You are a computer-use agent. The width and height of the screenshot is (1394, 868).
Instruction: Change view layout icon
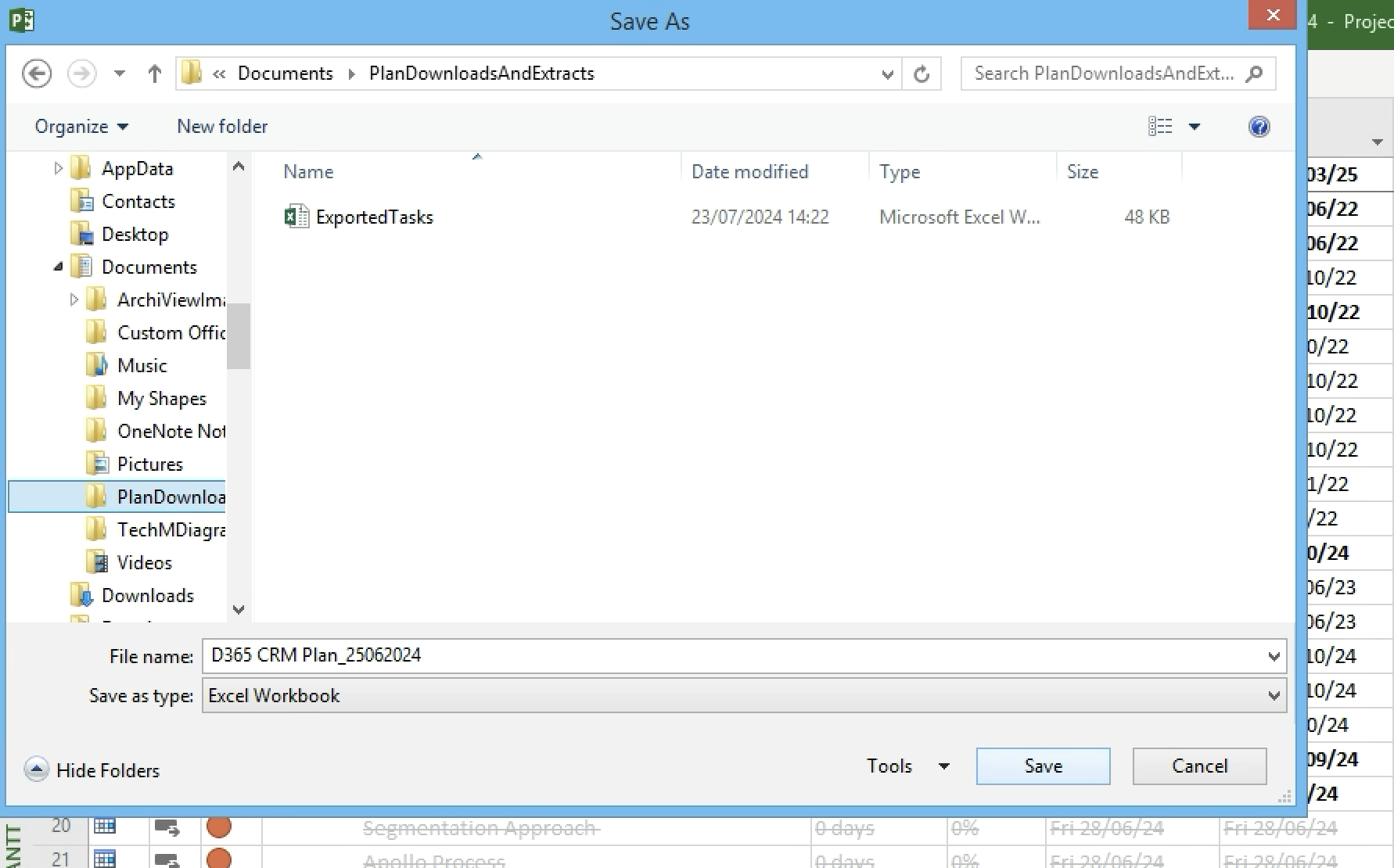coord(1160,127)
